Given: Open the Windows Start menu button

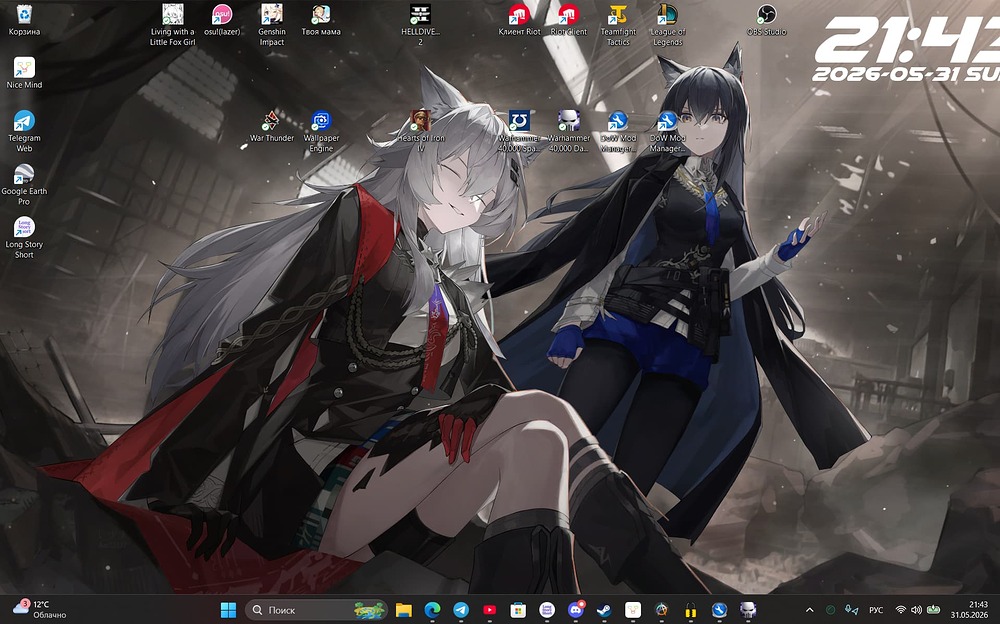Looking at the screenshot, I should point(228,610).
